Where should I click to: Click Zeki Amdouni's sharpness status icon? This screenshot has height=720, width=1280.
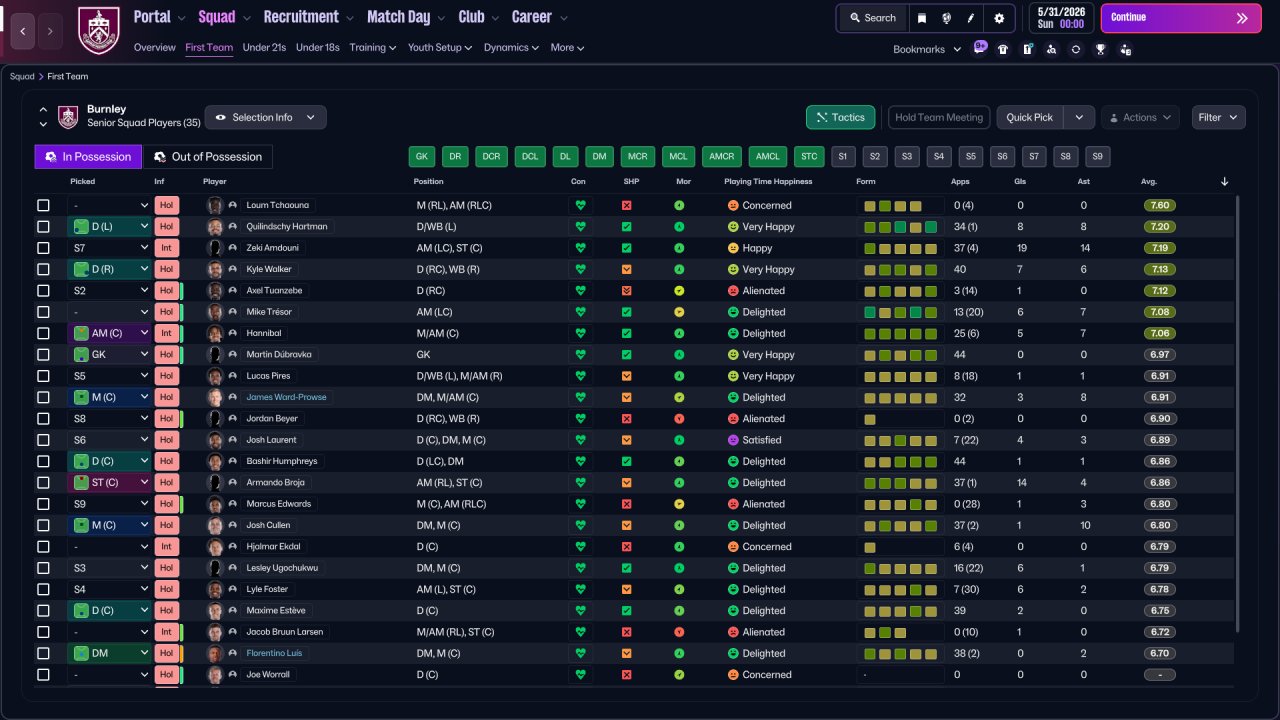tap(627, 248)
